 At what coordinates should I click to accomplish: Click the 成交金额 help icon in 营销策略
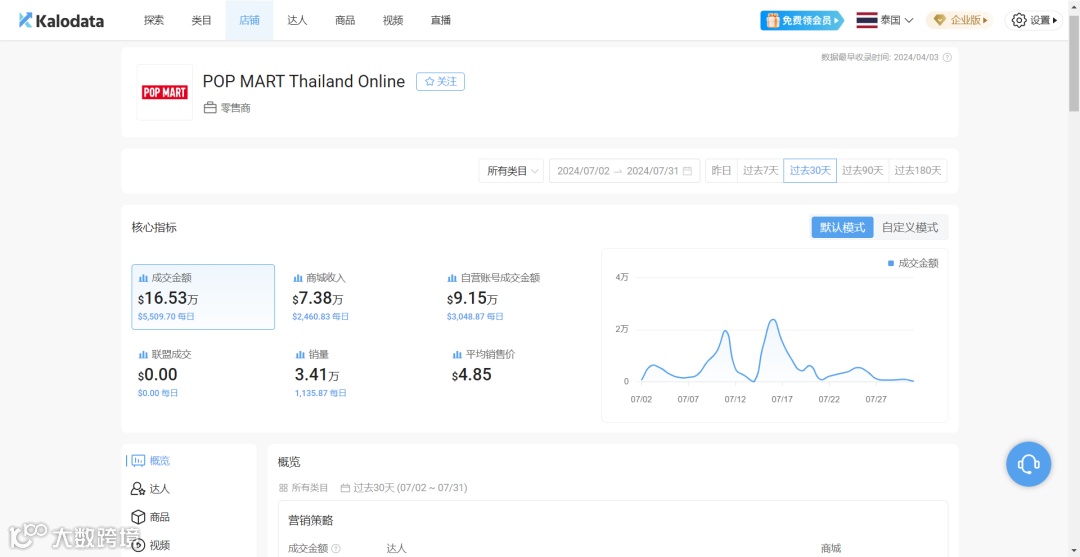(335, 549)
